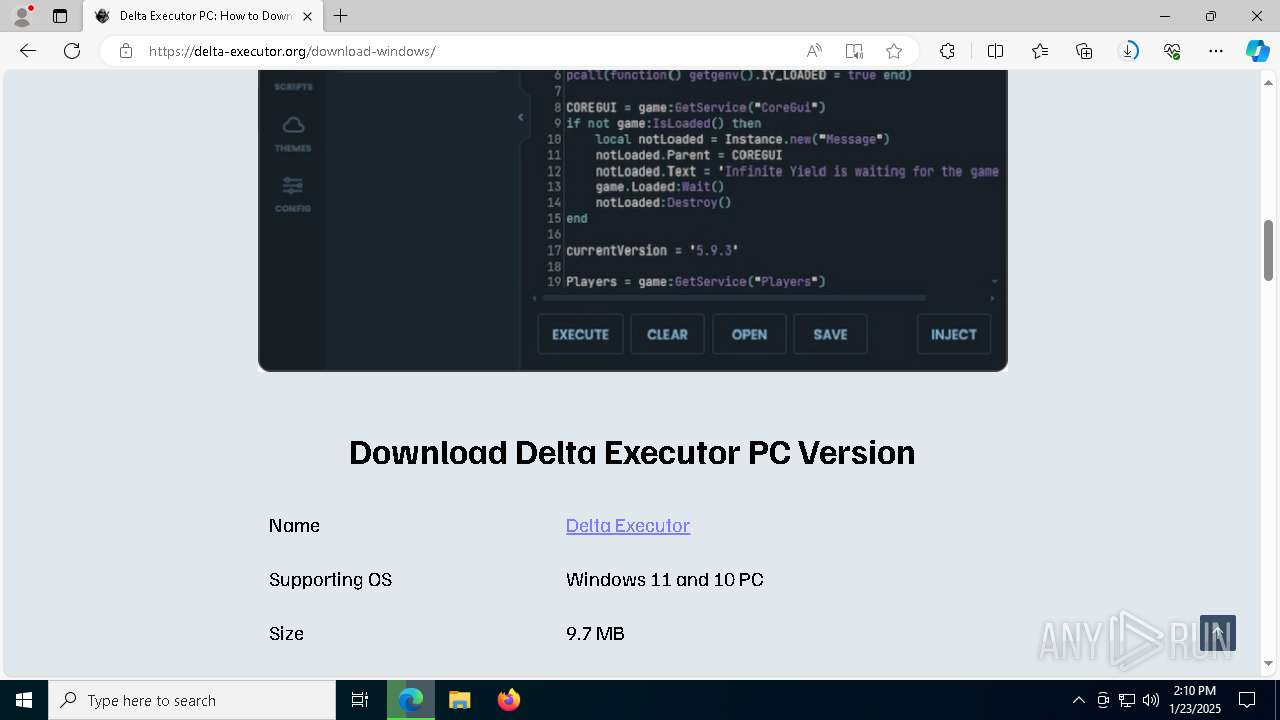1280x720 pixels.
Task: Open the browser profile avatar
Action: tap(22, 16)
